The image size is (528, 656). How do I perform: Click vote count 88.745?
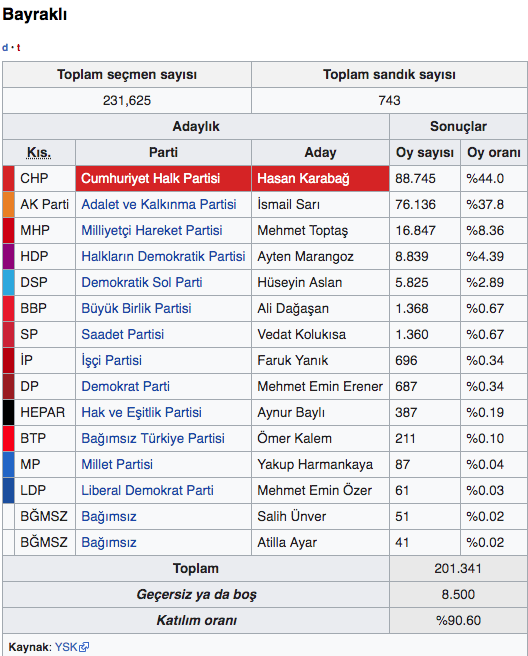[415, 179]
